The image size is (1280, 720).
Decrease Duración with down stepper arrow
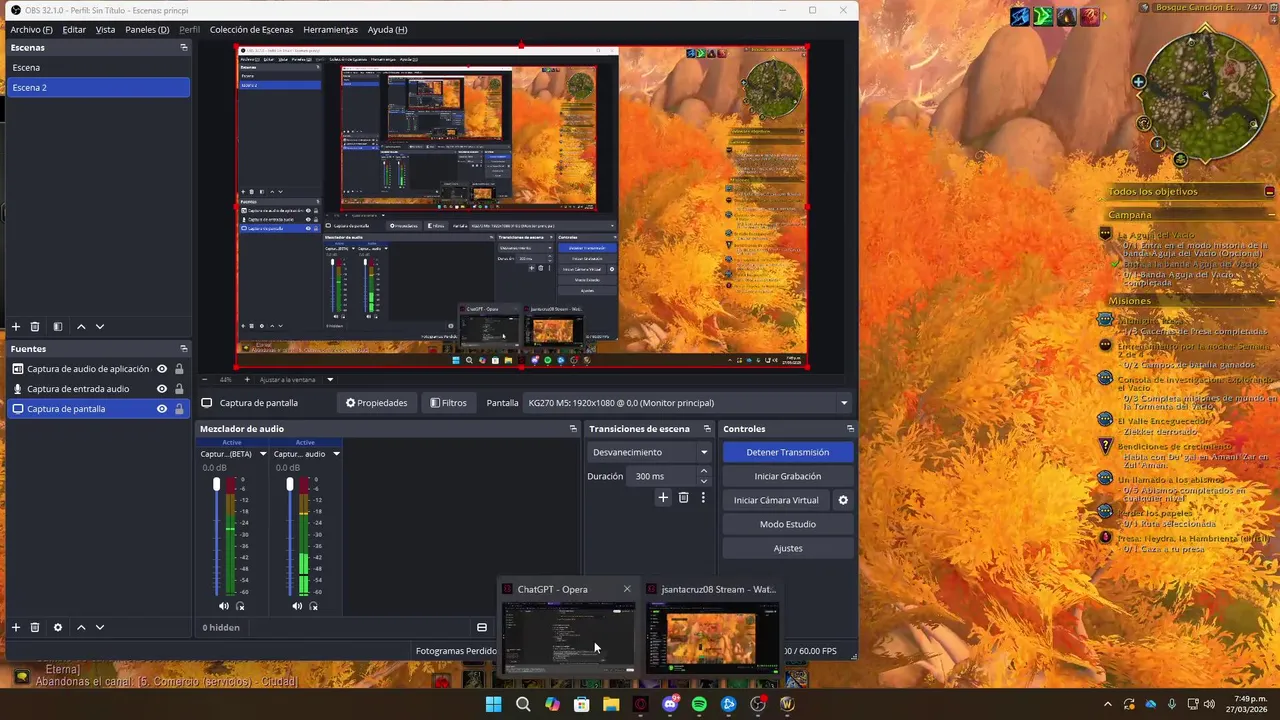(704, 481)
